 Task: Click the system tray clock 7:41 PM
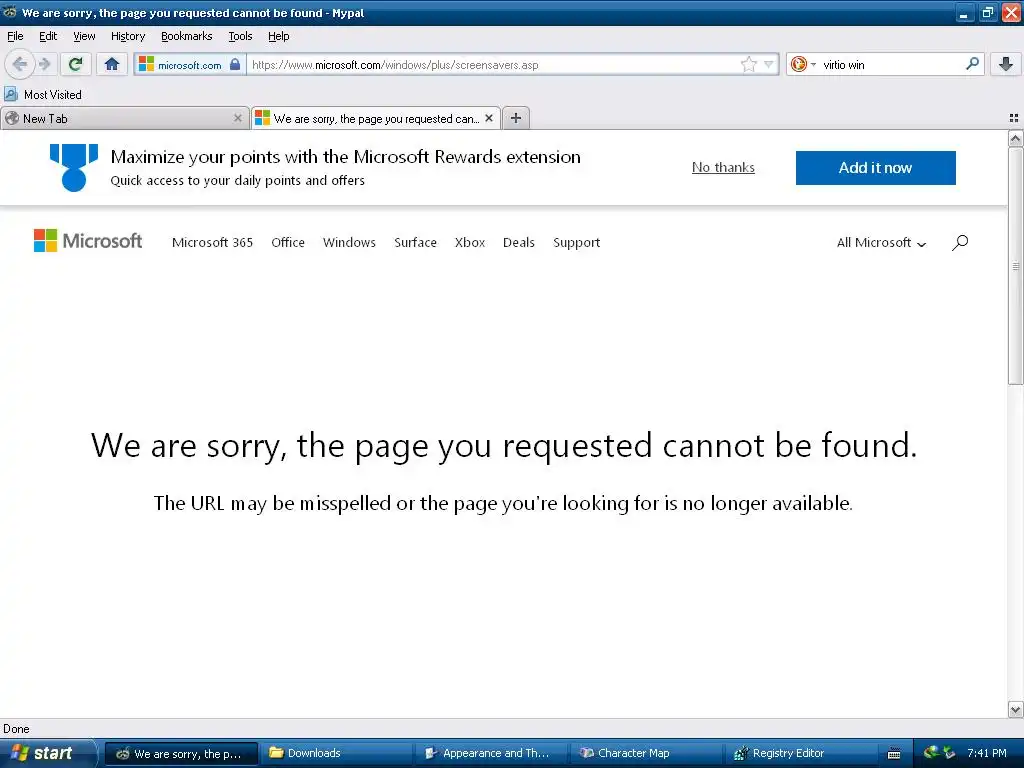(x=987, y=753)
